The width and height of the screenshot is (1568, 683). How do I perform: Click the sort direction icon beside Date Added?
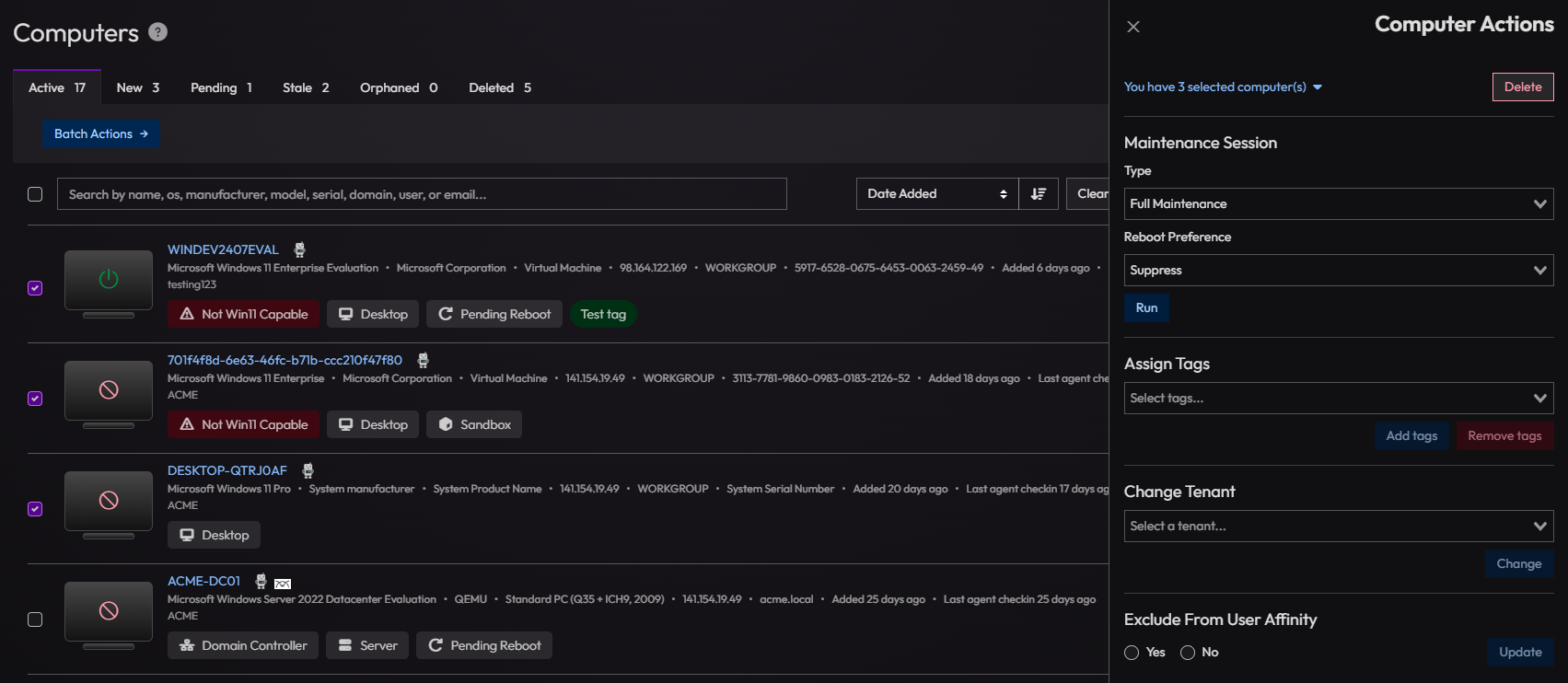[1039, 193]
